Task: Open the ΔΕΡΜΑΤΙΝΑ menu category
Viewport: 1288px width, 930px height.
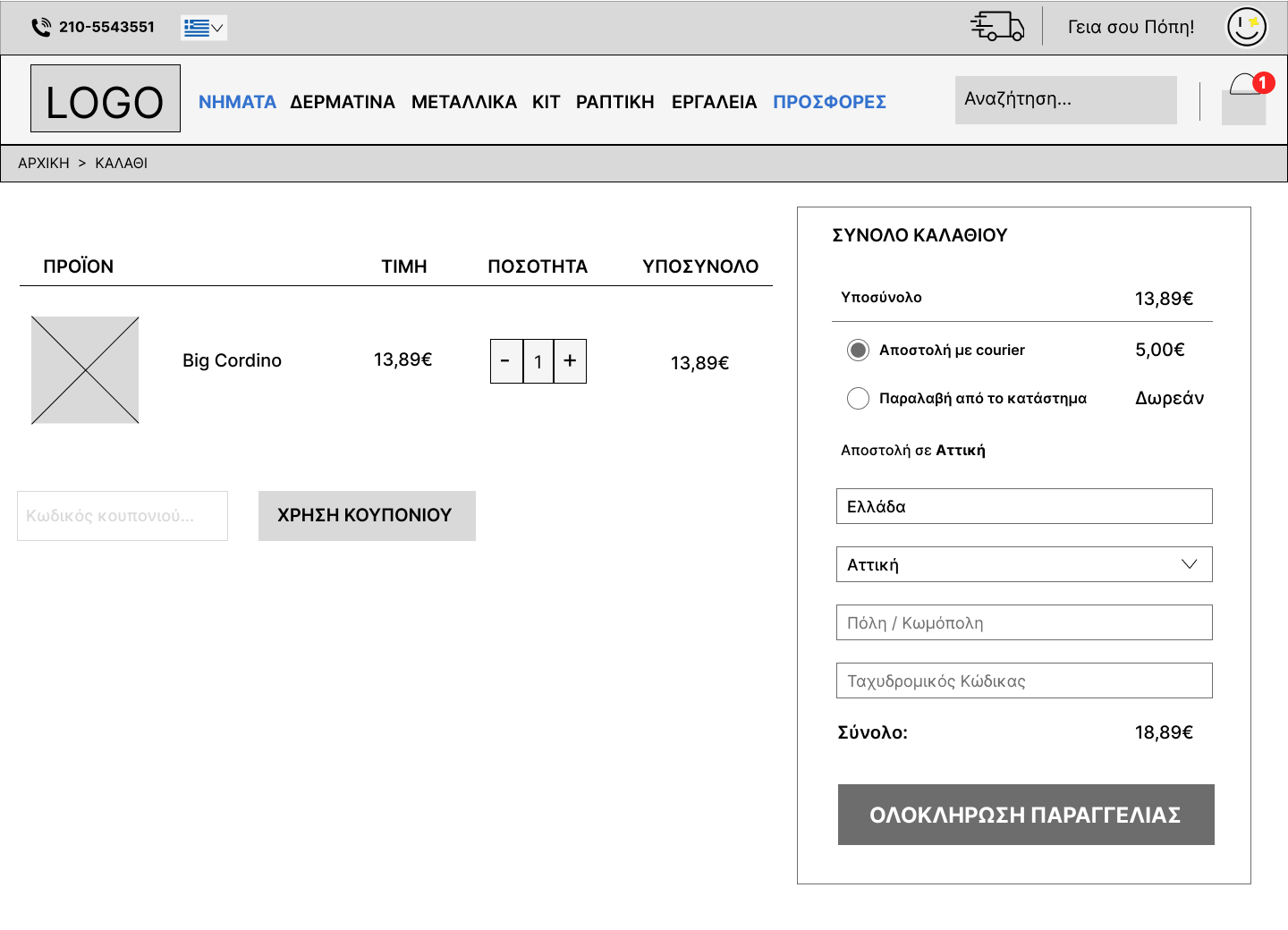Action: point(343,102)
